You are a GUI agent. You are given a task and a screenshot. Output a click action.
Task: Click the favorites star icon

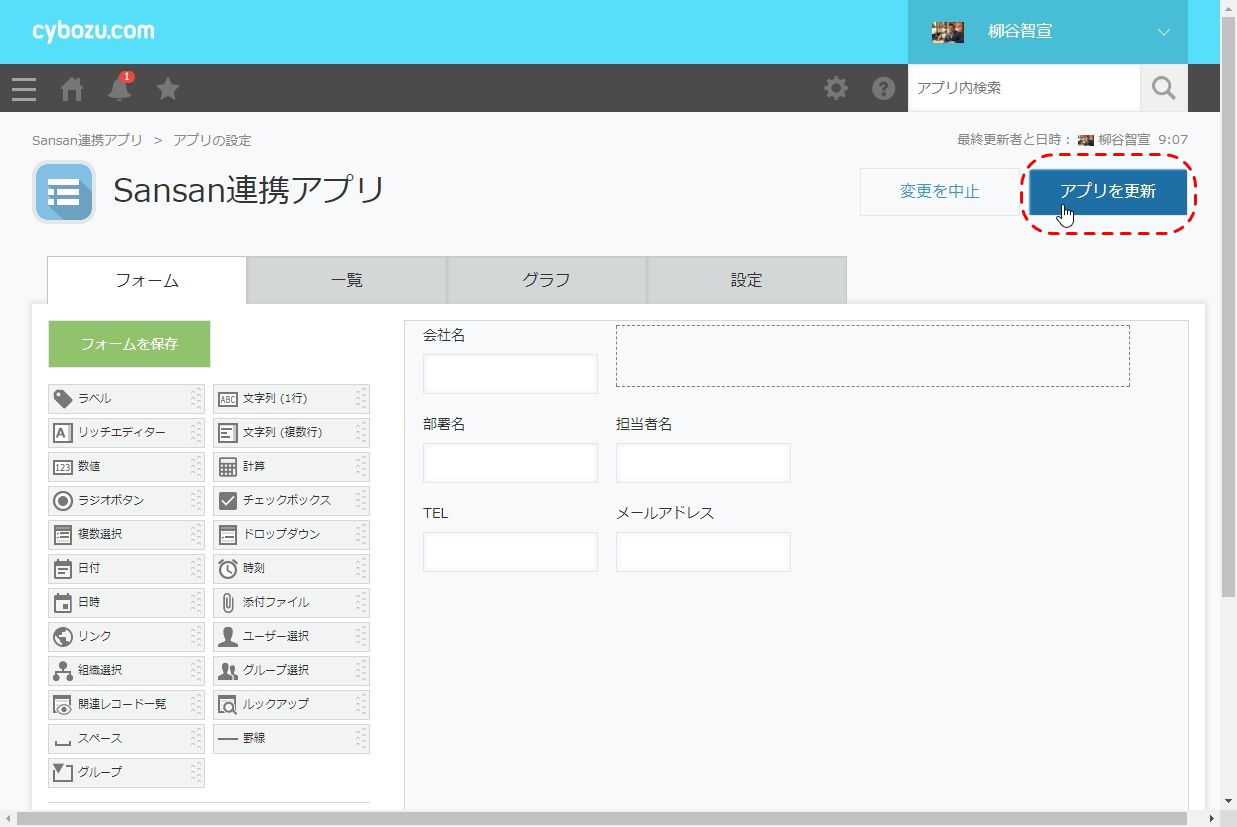[168, 89]
